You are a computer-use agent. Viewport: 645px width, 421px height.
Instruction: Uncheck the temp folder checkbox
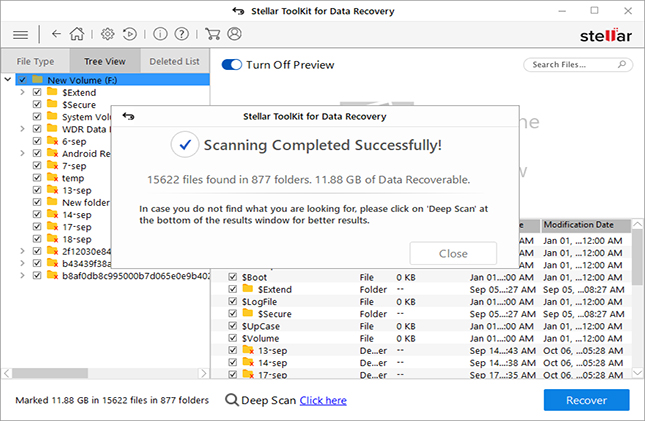[38, 178]
